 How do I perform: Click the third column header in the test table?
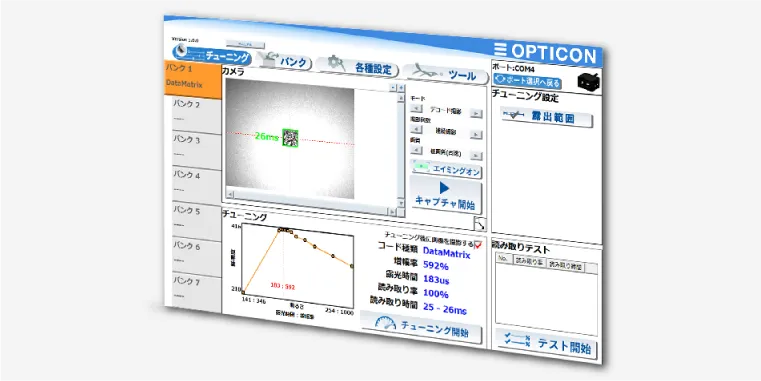(565, 266)
